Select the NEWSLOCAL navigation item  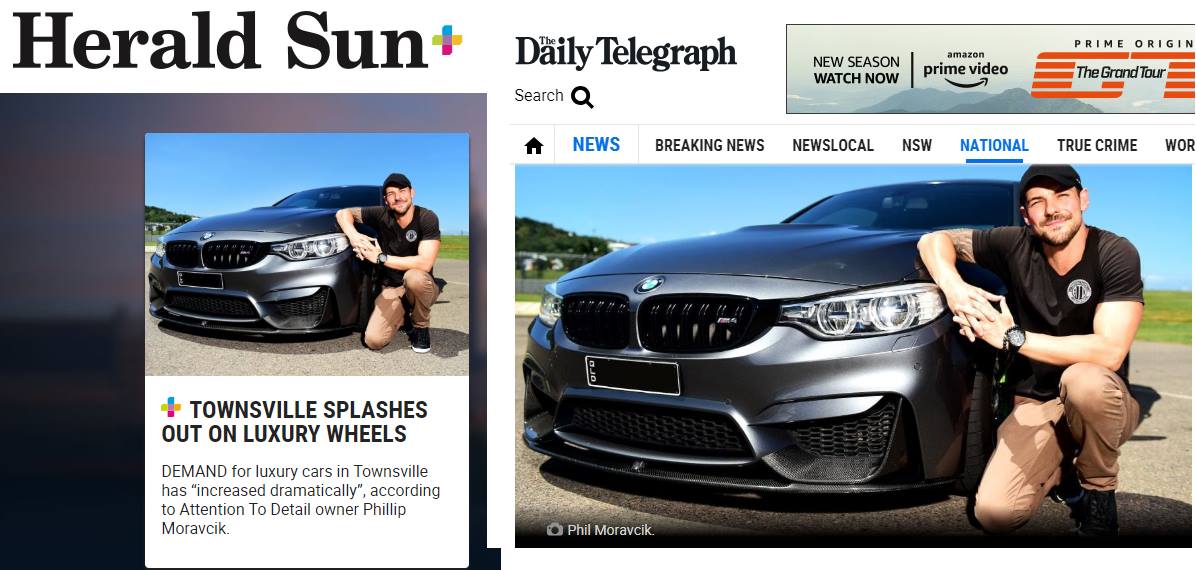(833, 145)
